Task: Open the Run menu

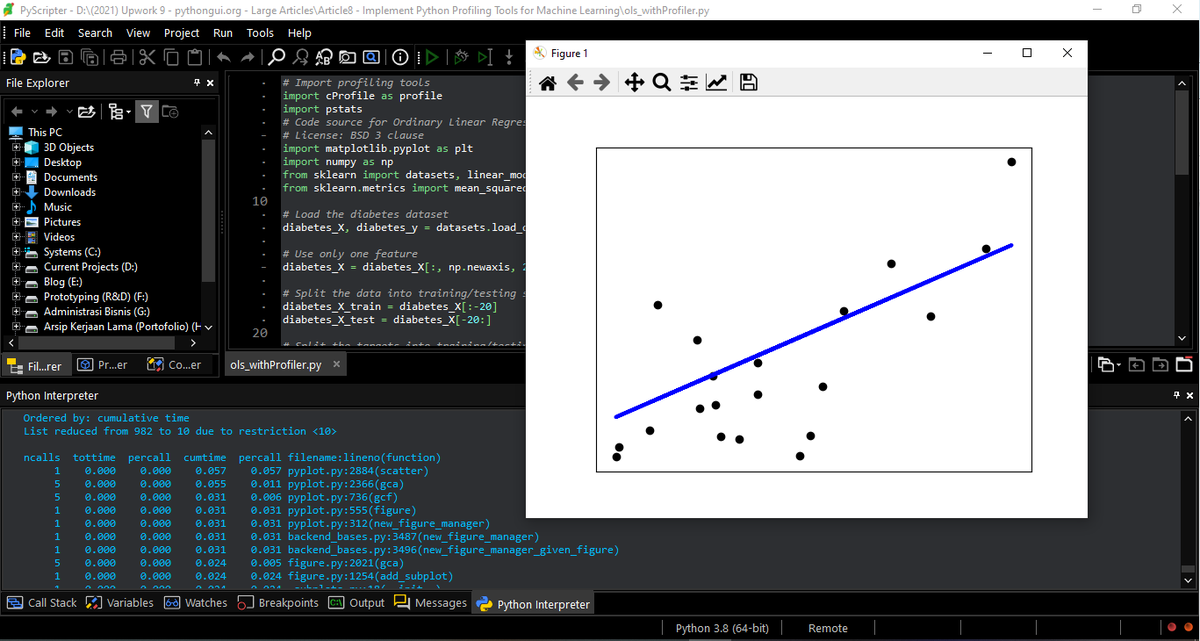Action: click(222, 32)
